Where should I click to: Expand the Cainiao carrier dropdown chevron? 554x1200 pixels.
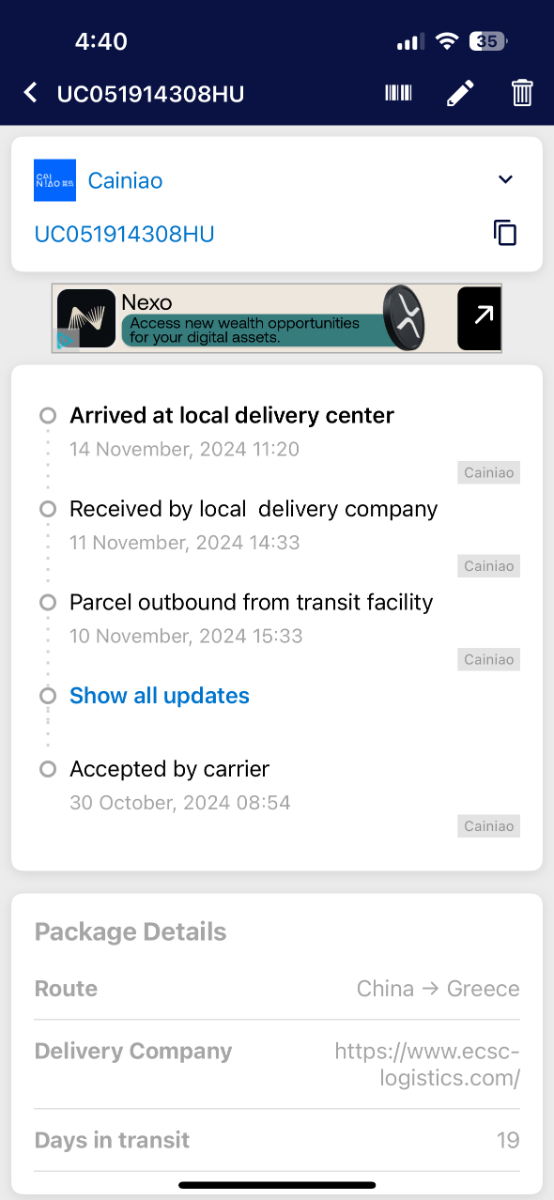506,180
